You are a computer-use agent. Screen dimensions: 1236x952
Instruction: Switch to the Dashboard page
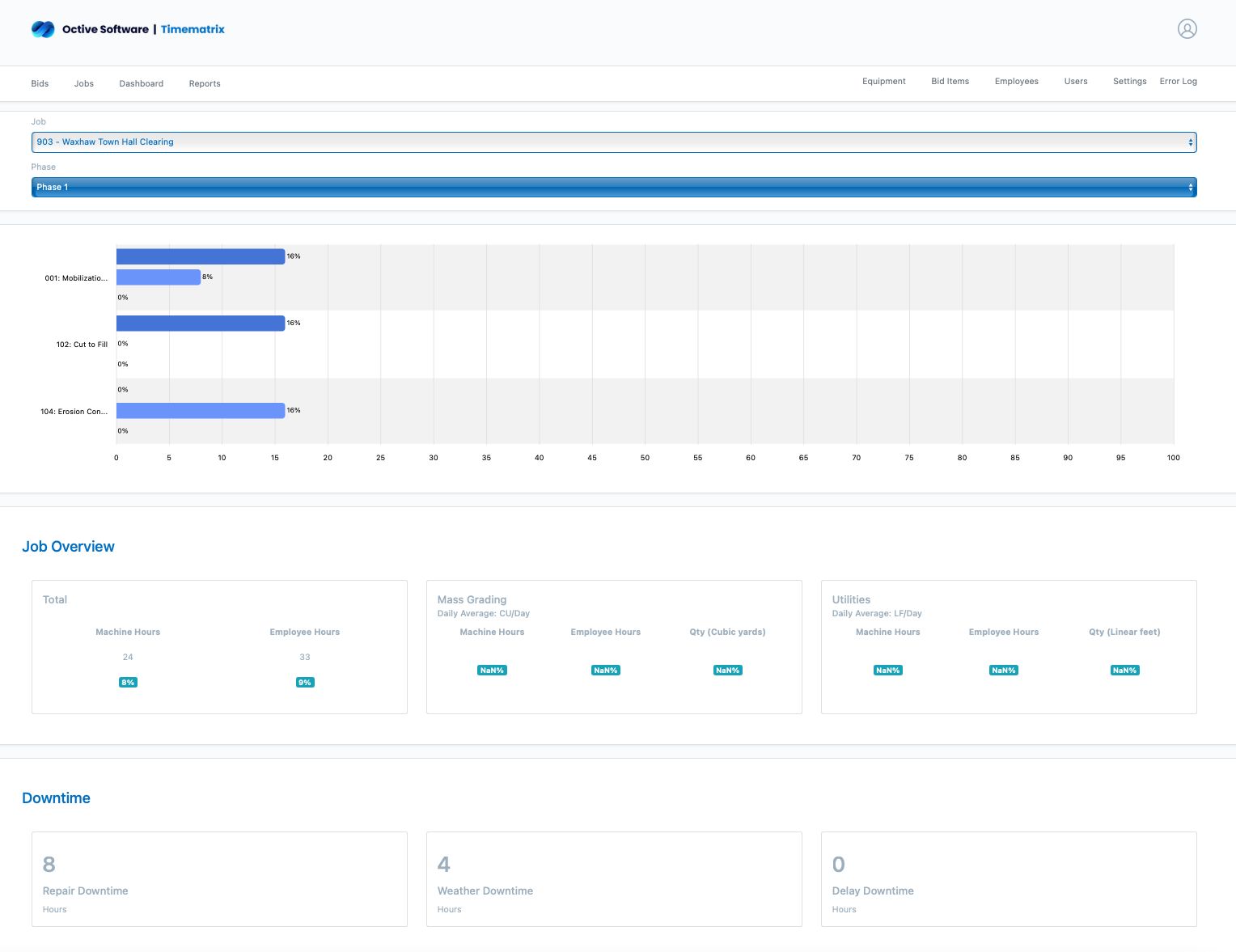(x=141, y=84)
